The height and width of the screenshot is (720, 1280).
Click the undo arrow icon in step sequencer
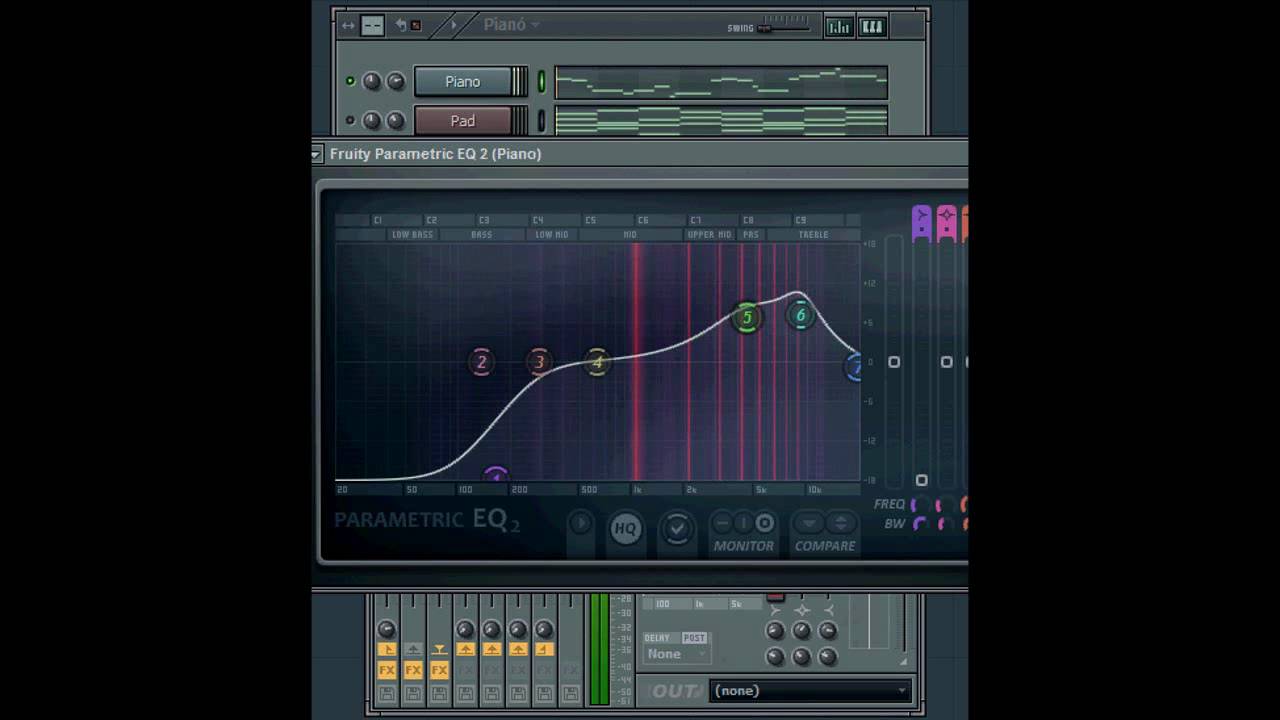402,26
